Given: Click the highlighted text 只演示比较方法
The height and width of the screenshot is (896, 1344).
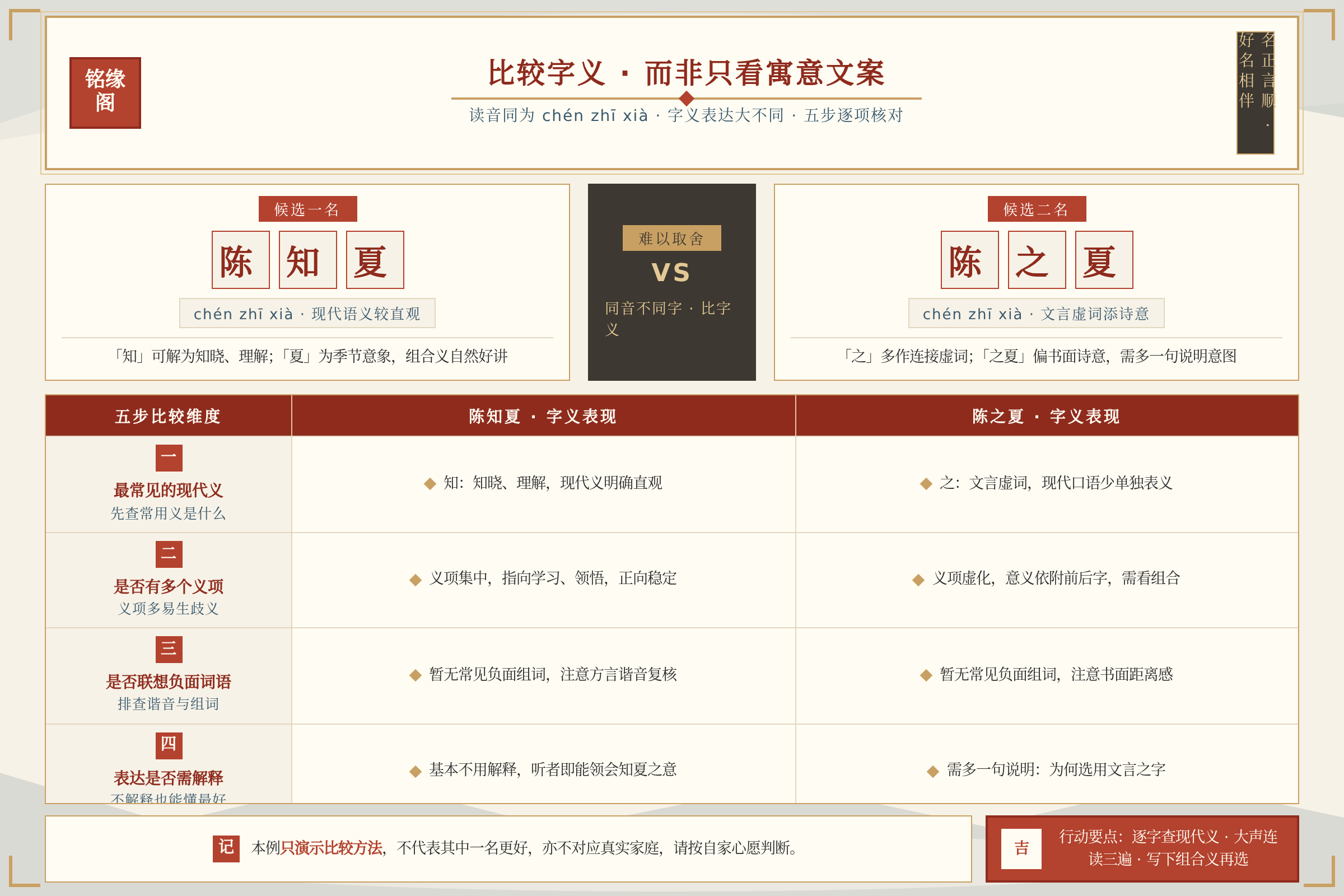Looking at the screenshot, I should coord(332,848).
